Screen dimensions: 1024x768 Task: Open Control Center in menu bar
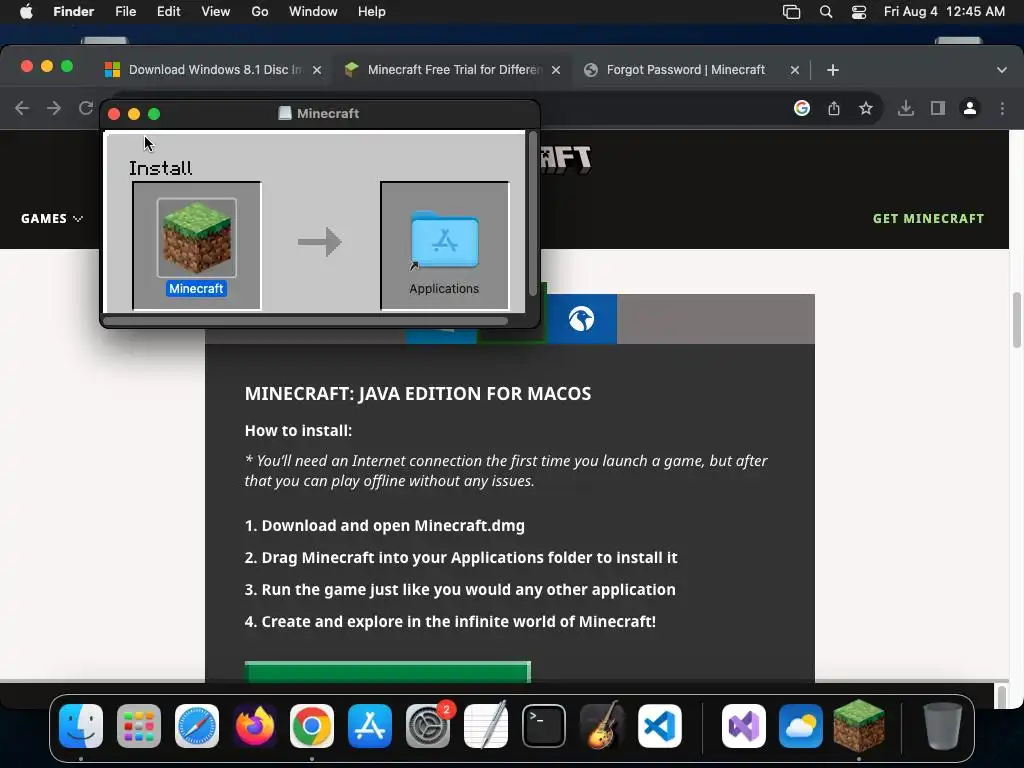pyautogui.click(x=859, y=12)
